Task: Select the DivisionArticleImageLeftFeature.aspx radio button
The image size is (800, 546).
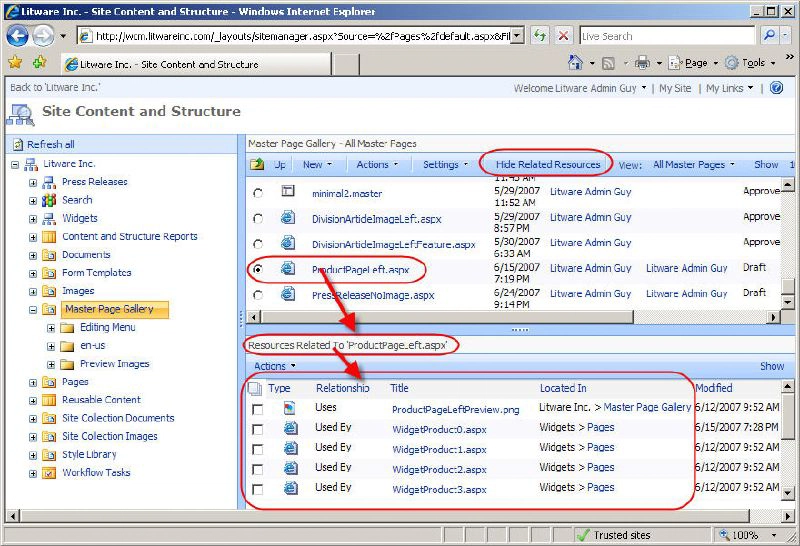Action: pos(258,244)
